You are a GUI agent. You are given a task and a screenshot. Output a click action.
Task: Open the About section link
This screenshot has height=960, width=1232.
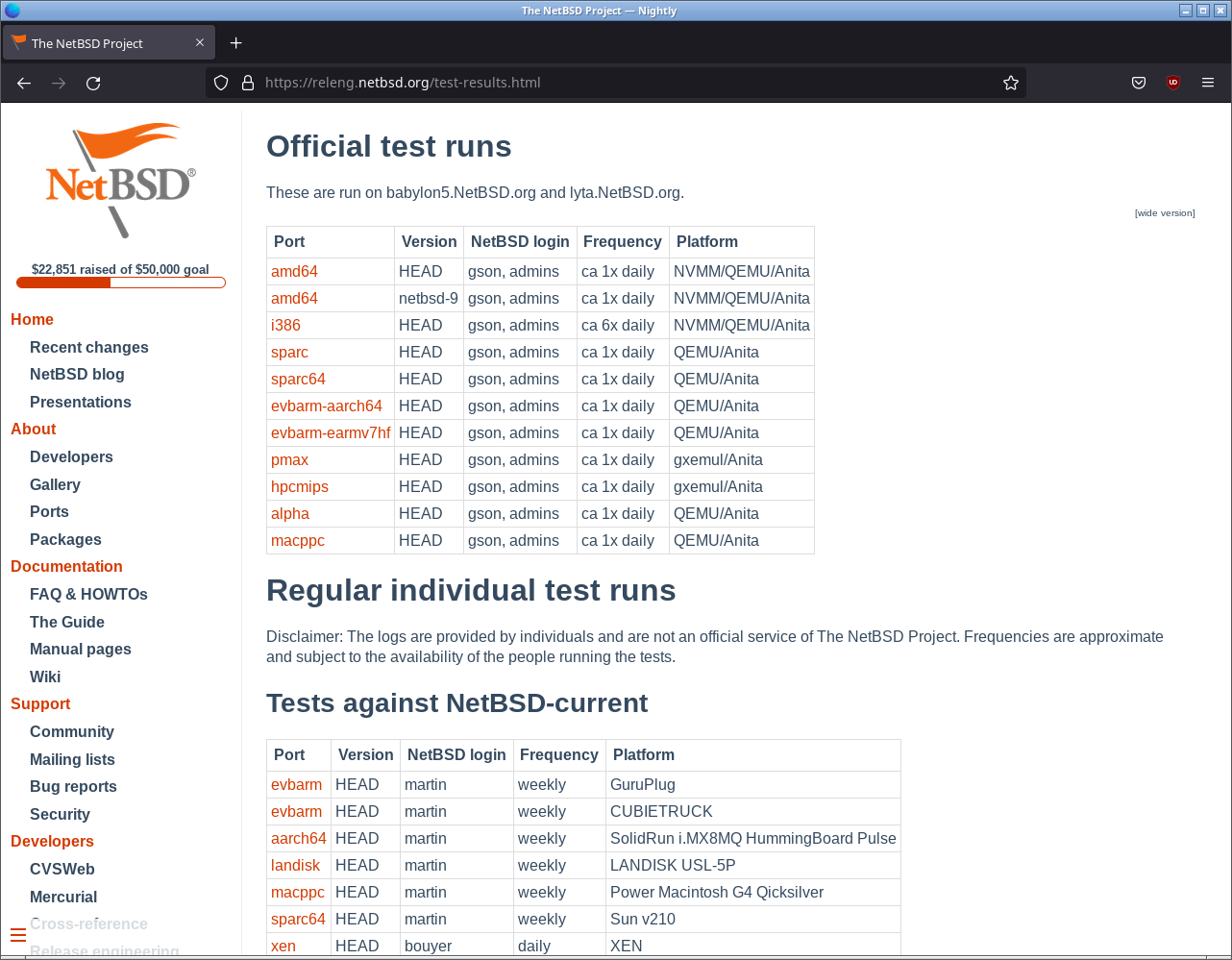(x=34, y=430)
